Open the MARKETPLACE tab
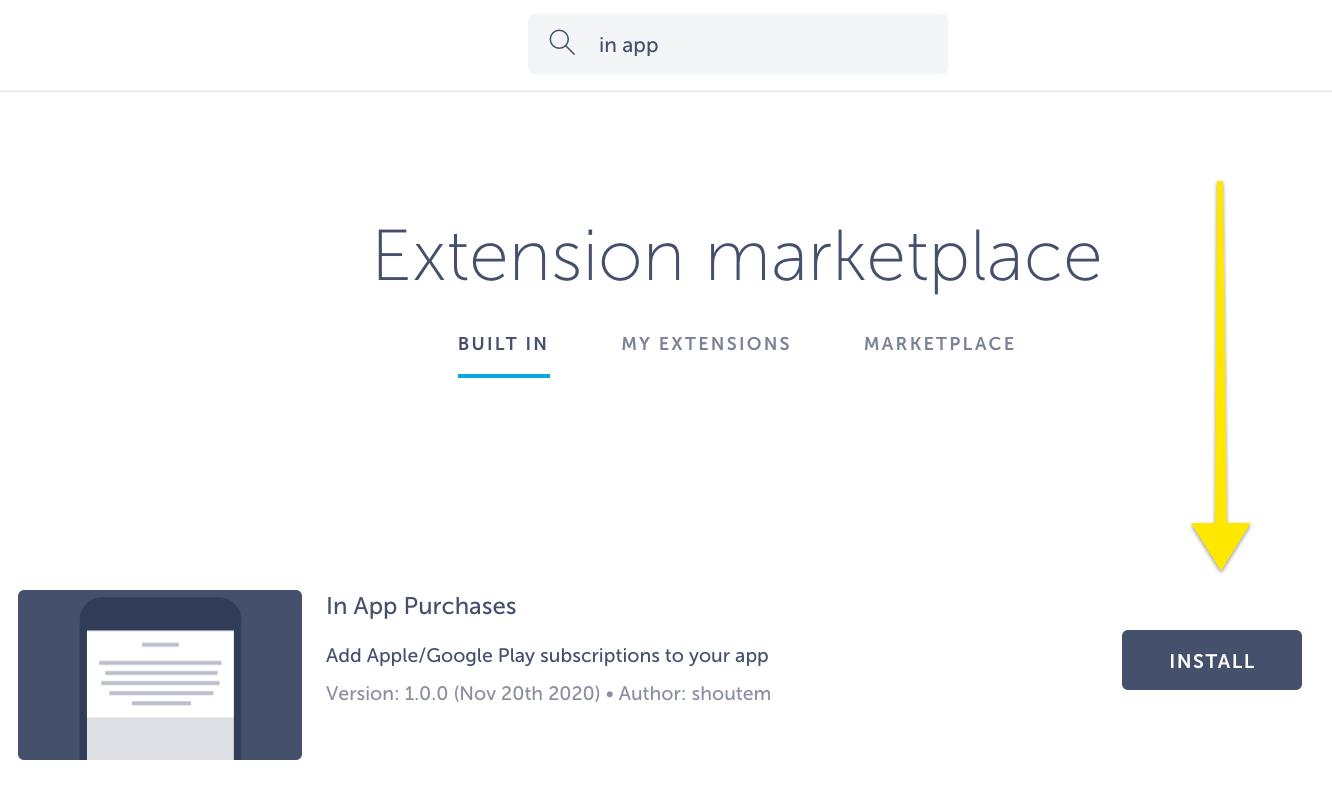Image resolution: width=1332 pixels, height=786 pixels. [939, 343]
